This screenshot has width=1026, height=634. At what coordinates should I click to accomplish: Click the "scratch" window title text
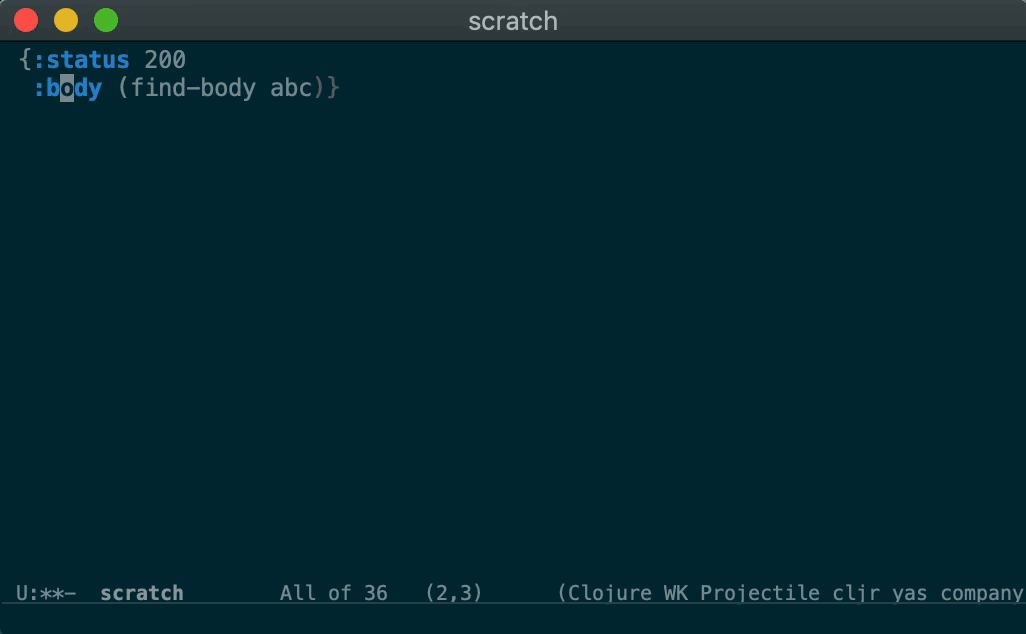[x=512, y=21]
